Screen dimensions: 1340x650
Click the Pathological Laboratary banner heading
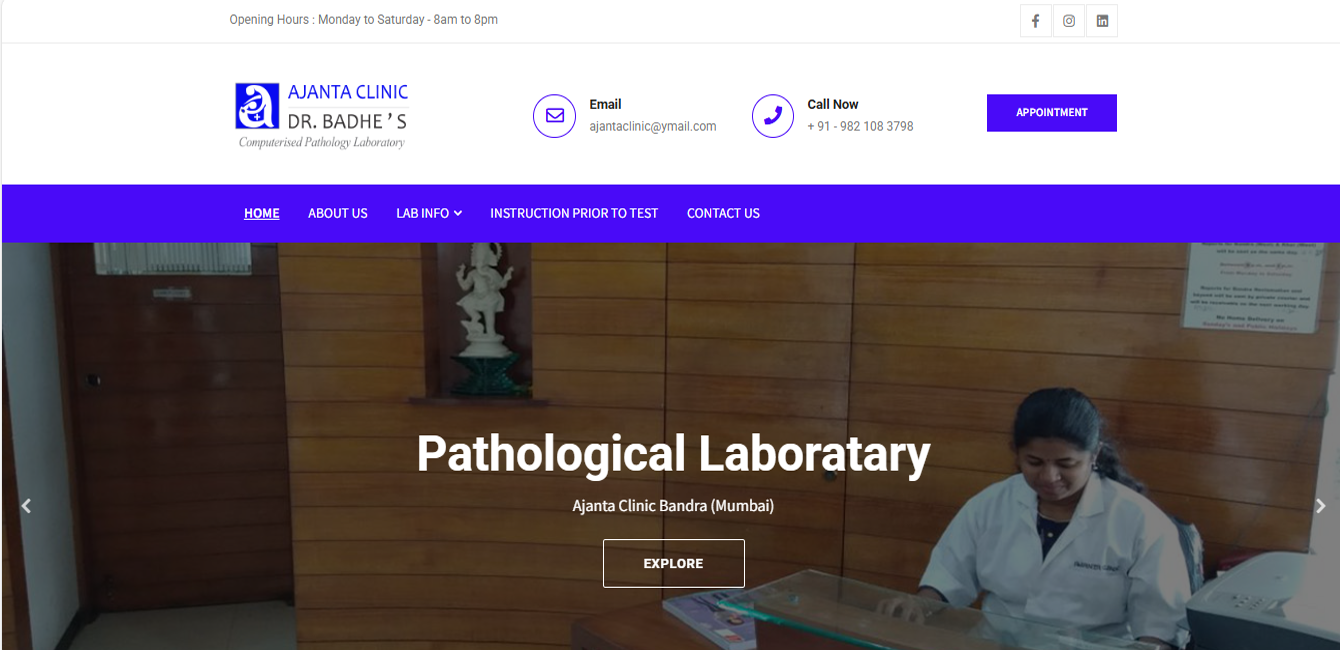pyautogui.click(x=673, y=453)
